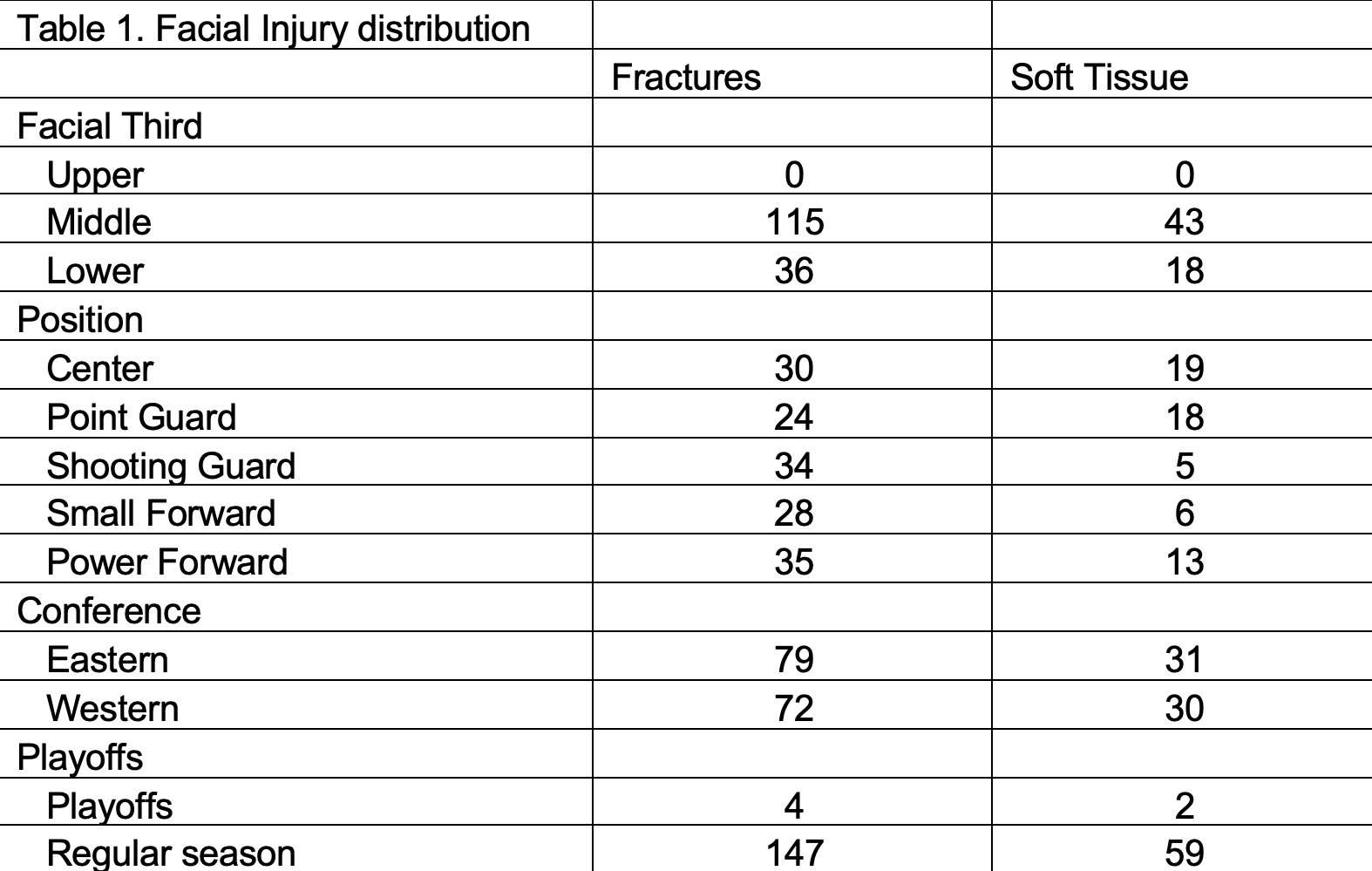The height and width of the screenshot is (871, 1372).
Task: Select the 'Fractures' column header
Action: (686, 78)
